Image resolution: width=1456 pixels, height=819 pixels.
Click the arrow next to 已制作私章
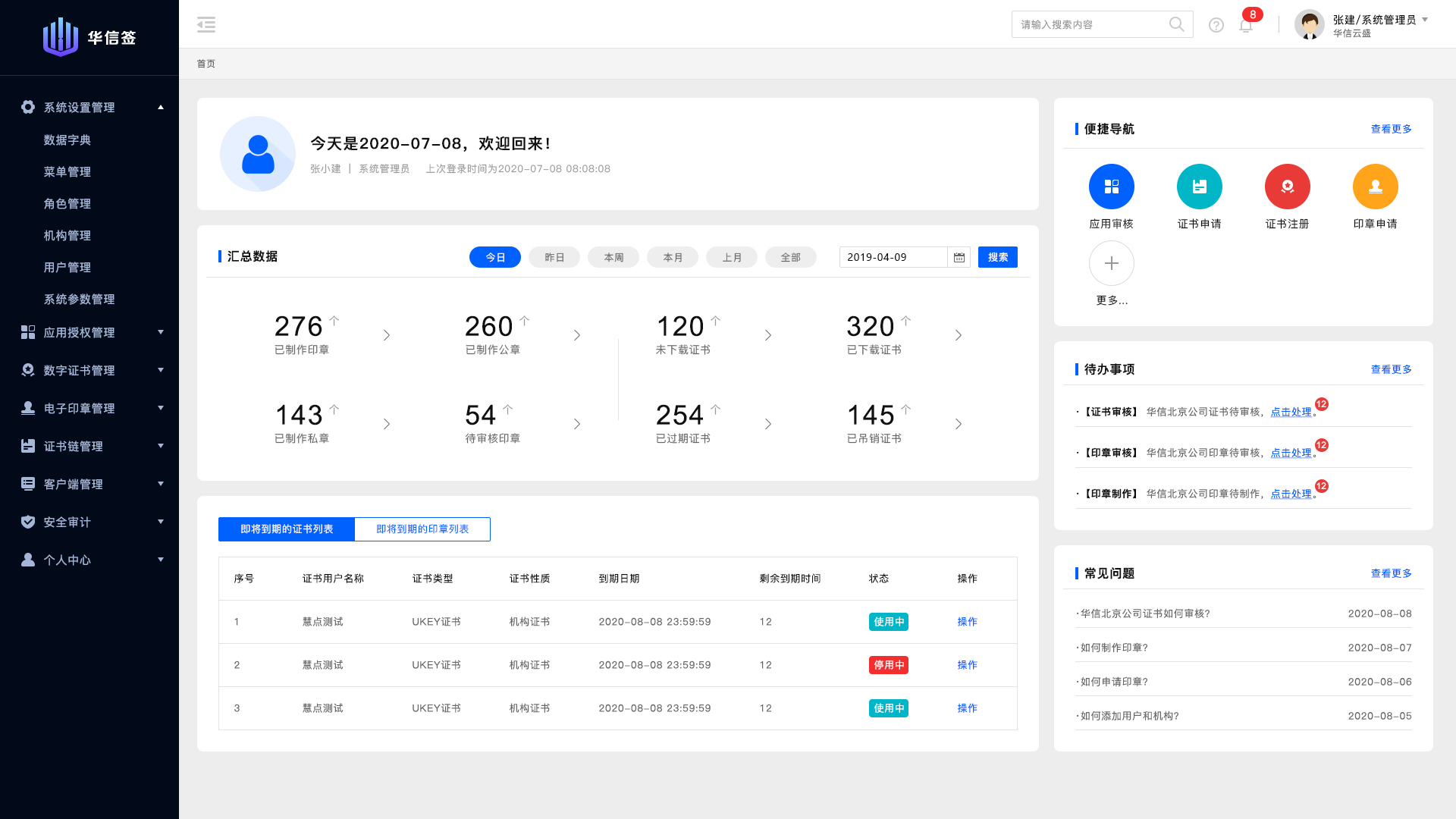387,424
